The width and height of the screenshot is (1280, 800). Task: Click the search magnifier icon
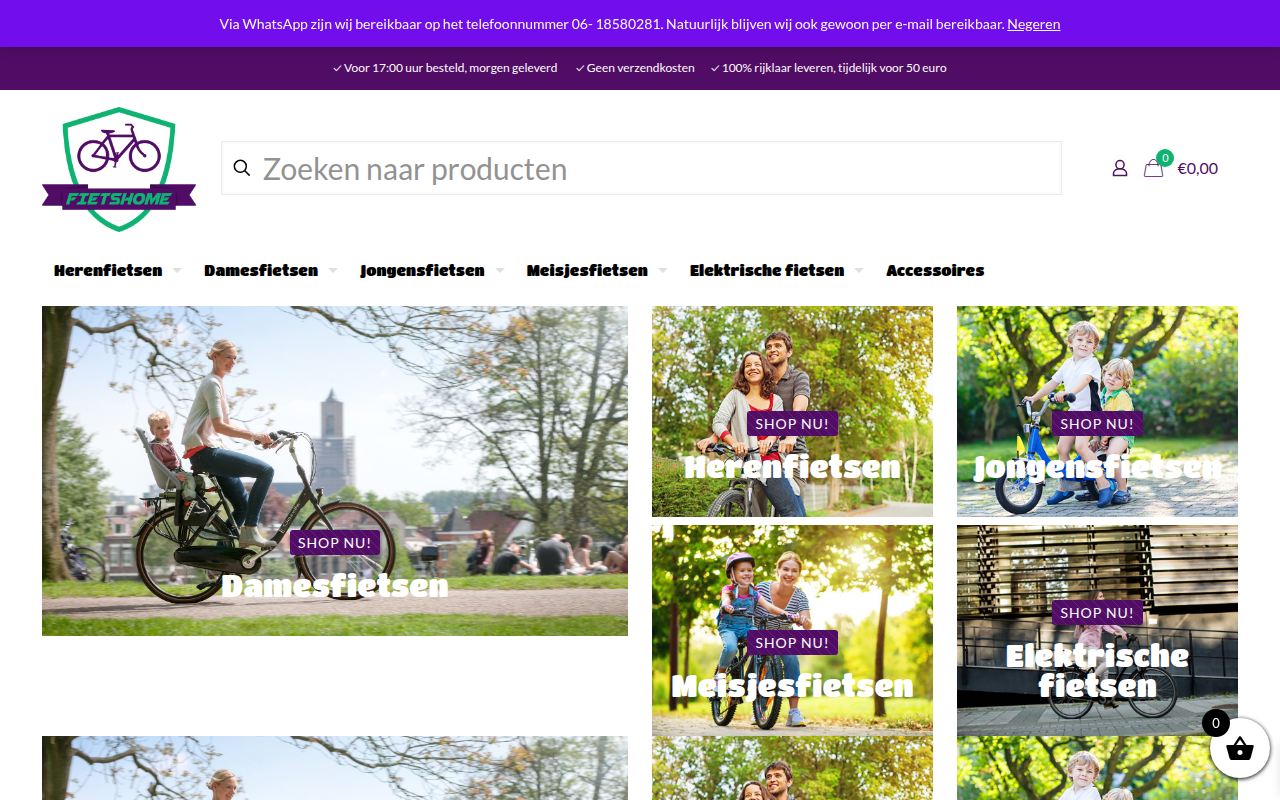coord(241,168)
